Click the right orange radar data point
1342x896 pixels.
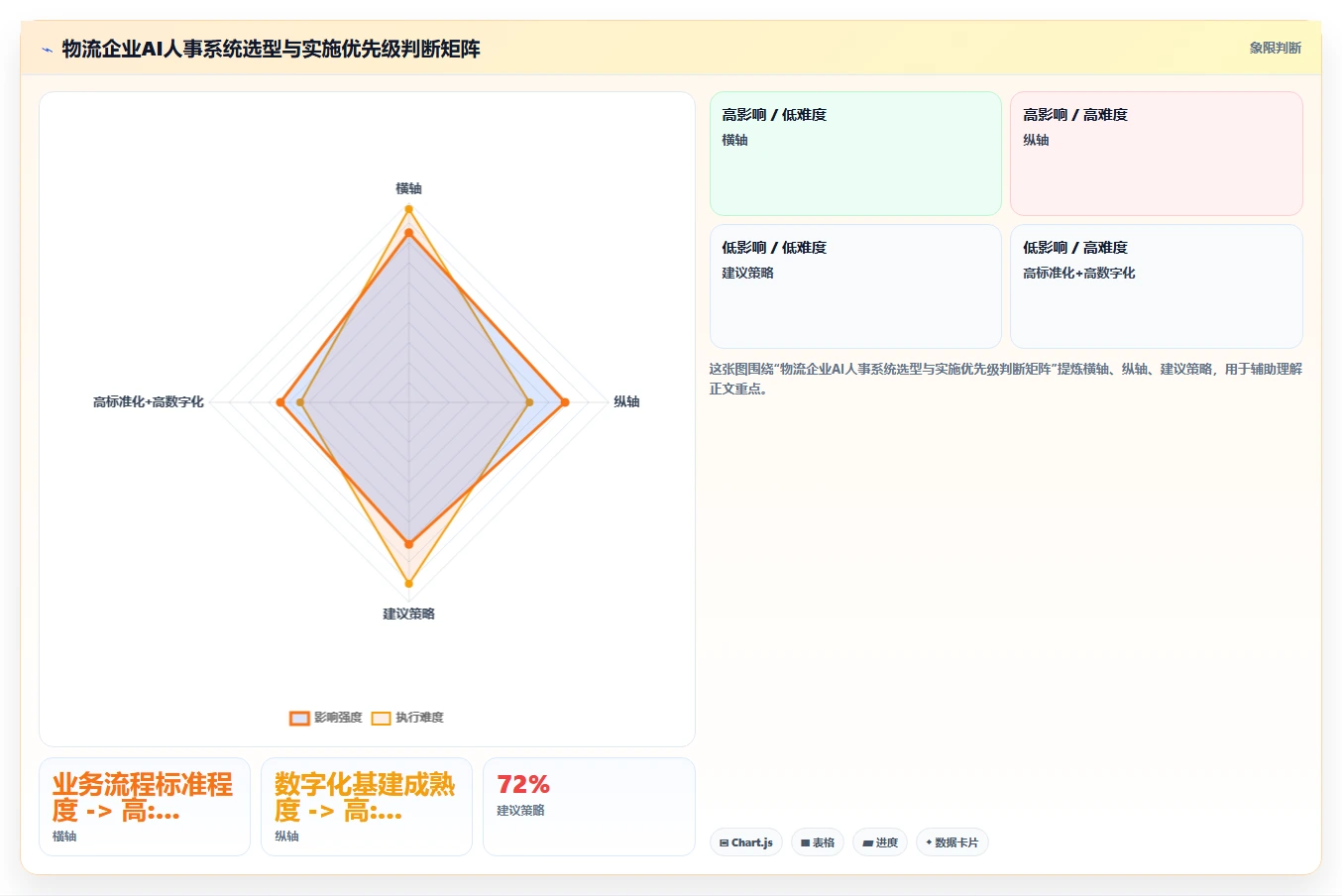click(565, 402)
